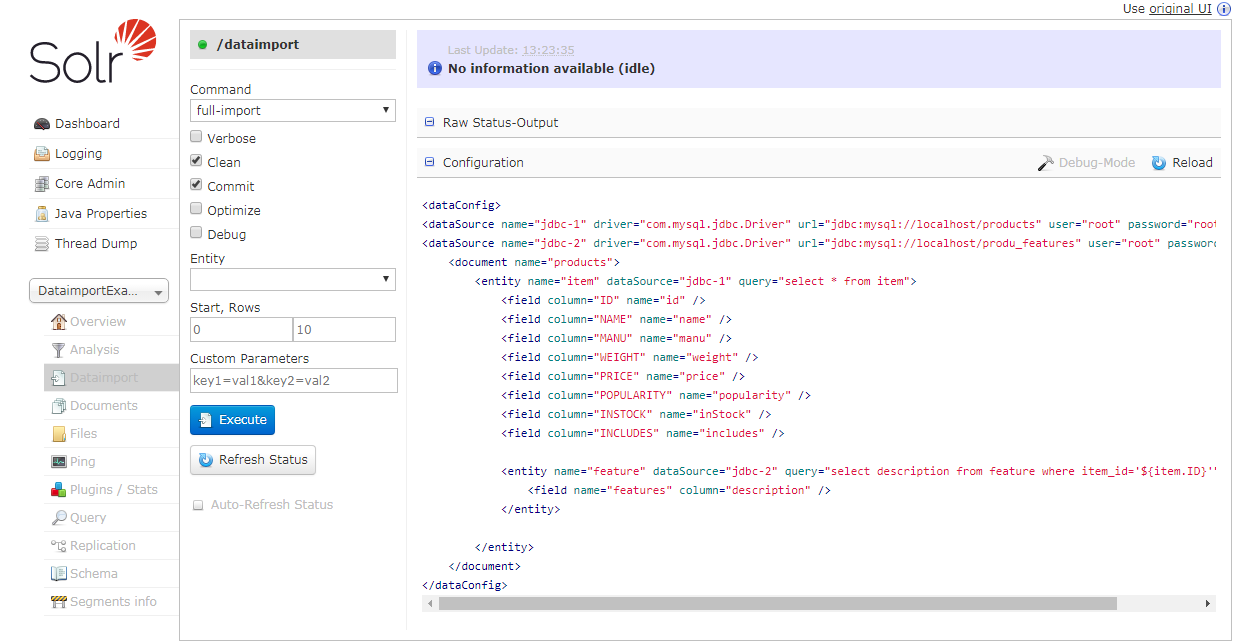Open Core Admin via its icon

click(x=42, y=184)
